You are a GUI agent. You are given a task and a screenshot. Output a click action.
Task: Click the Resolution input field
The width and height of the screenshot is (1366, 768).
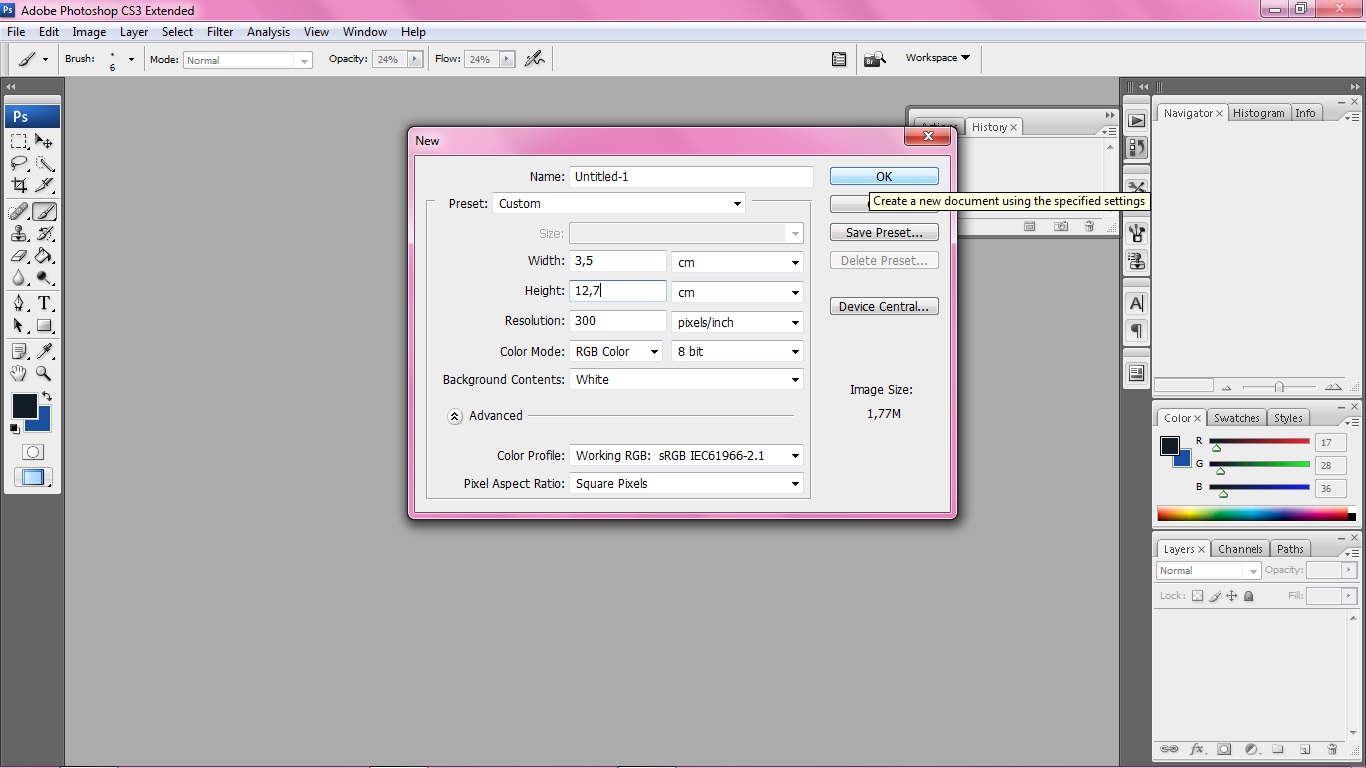pos(618,321)
